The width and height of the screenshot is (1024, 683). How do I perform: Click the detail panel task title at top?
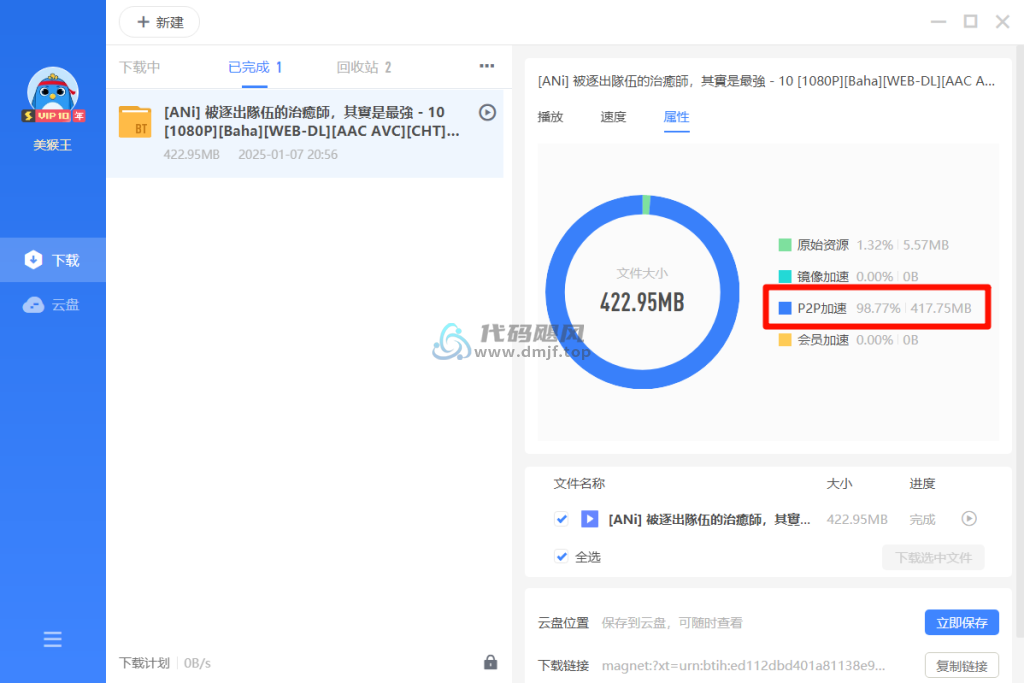[x=766, y=81]
